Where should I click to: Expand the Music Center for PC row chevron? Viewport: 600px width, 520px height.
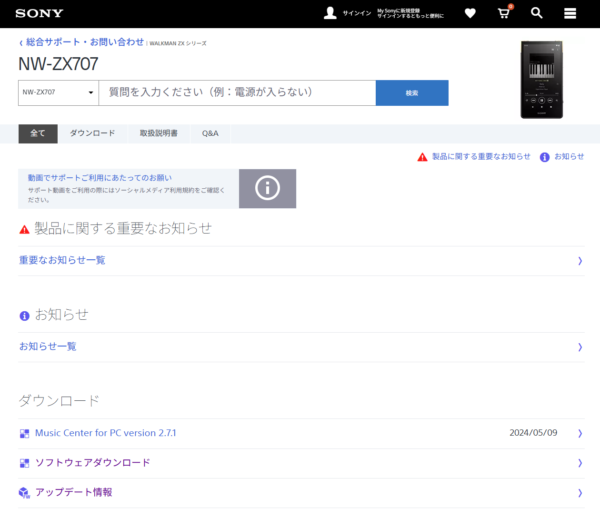click(x=580, y=433)
